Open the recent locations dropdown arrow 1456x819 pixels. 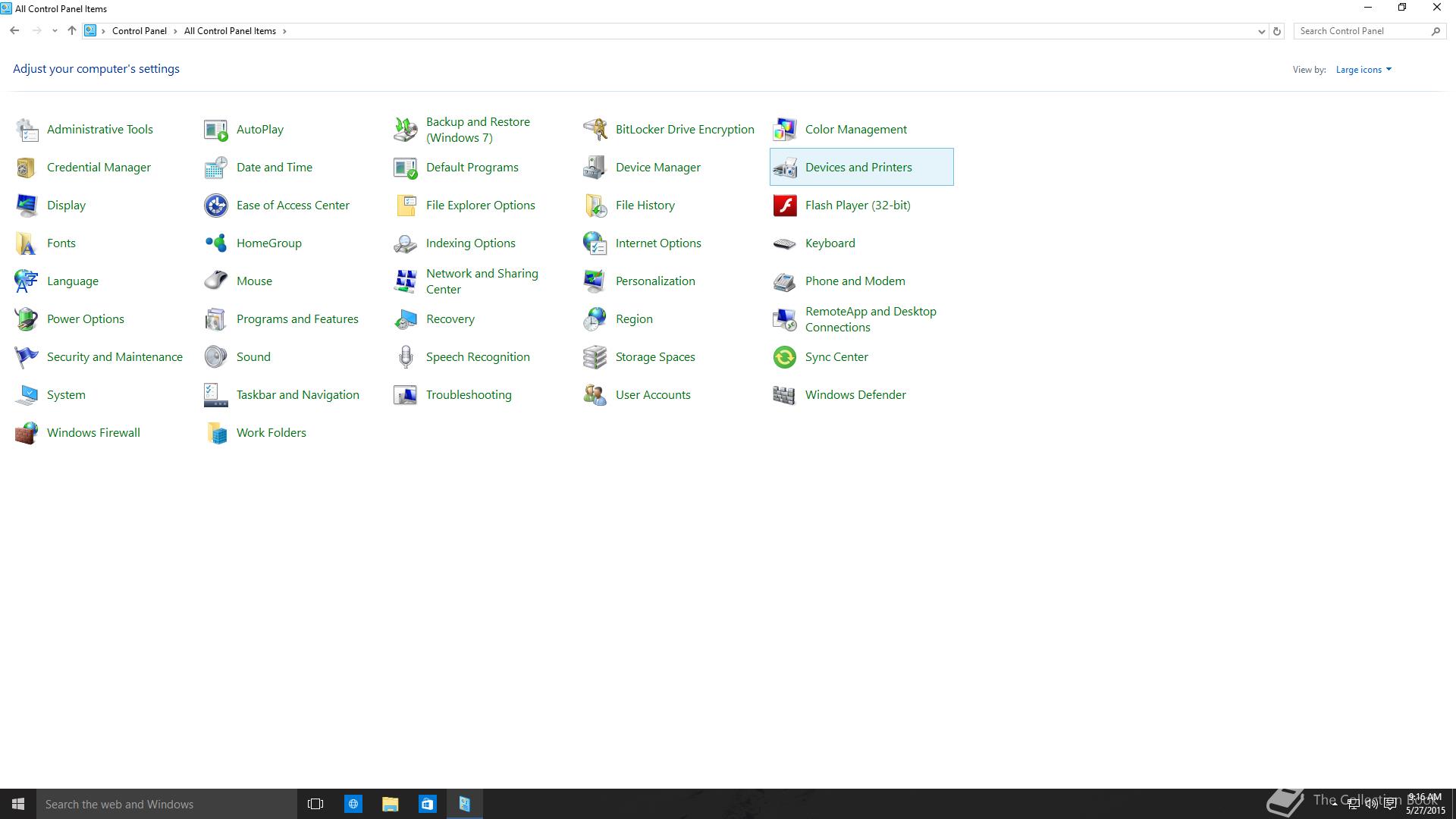[55, 31]
